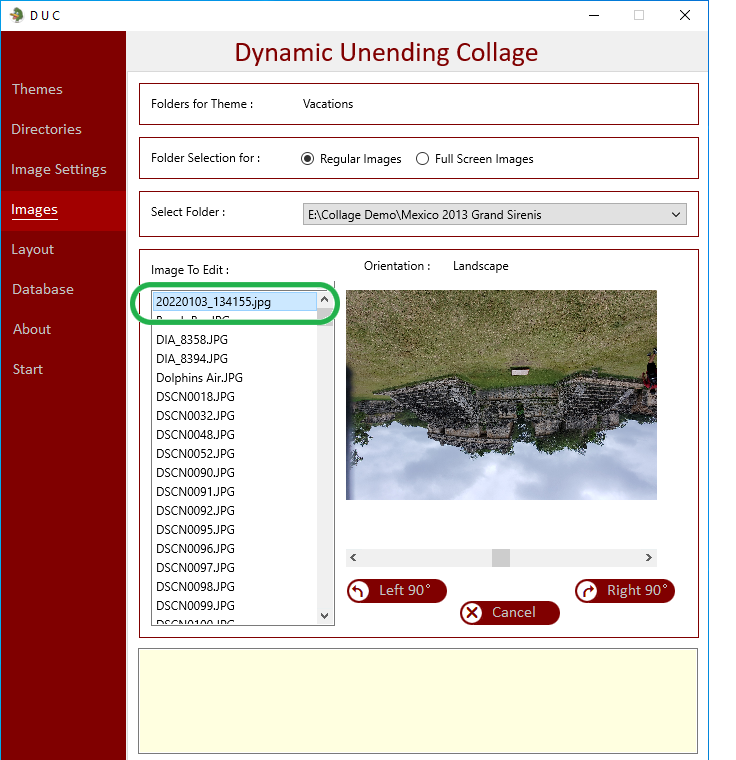Minimize the DUC window
Image resolution: width=736 pixels, height=760 pixels.
tap(594, 16)
